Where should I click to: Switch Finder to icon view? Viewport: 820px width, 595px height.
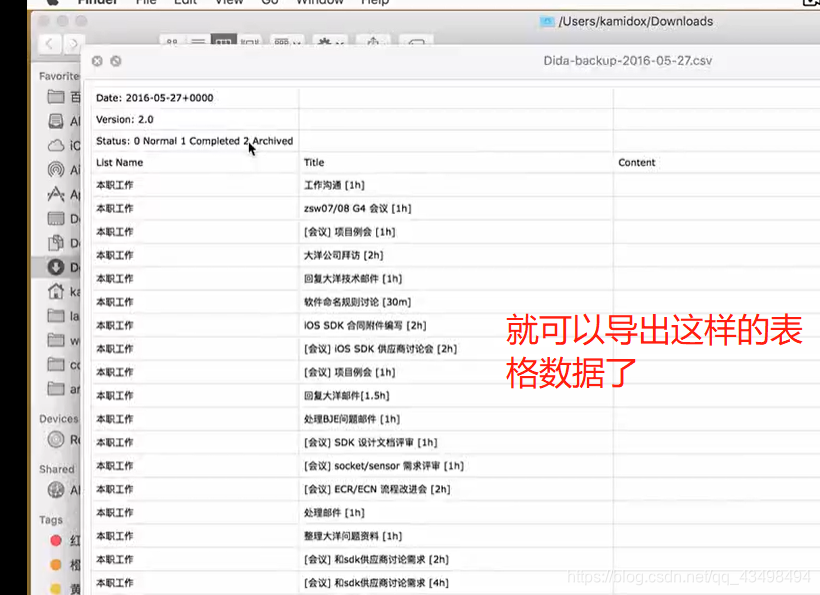point(172,41)
